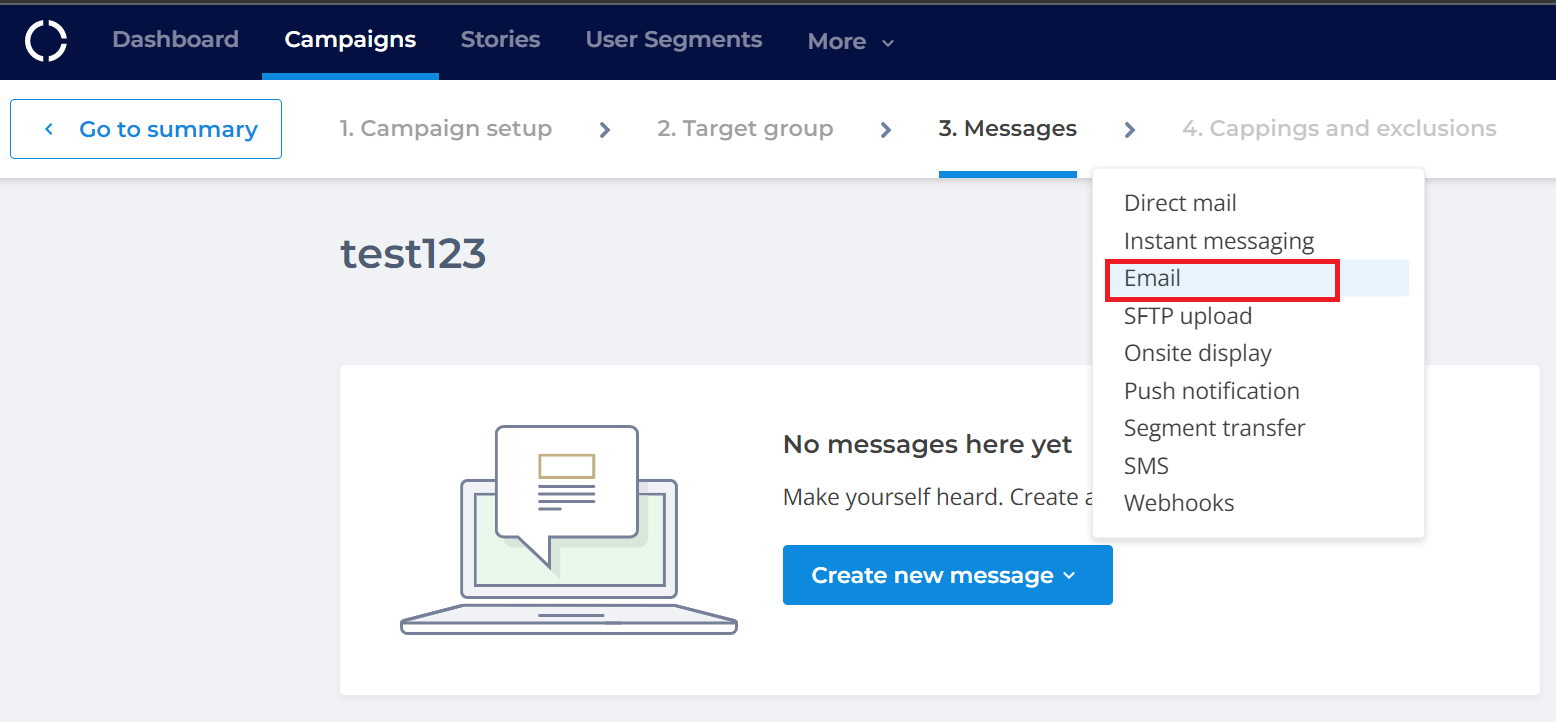Go back to step 1 Campaign setup
1556x722 pixels.
(x=445, y=129)
